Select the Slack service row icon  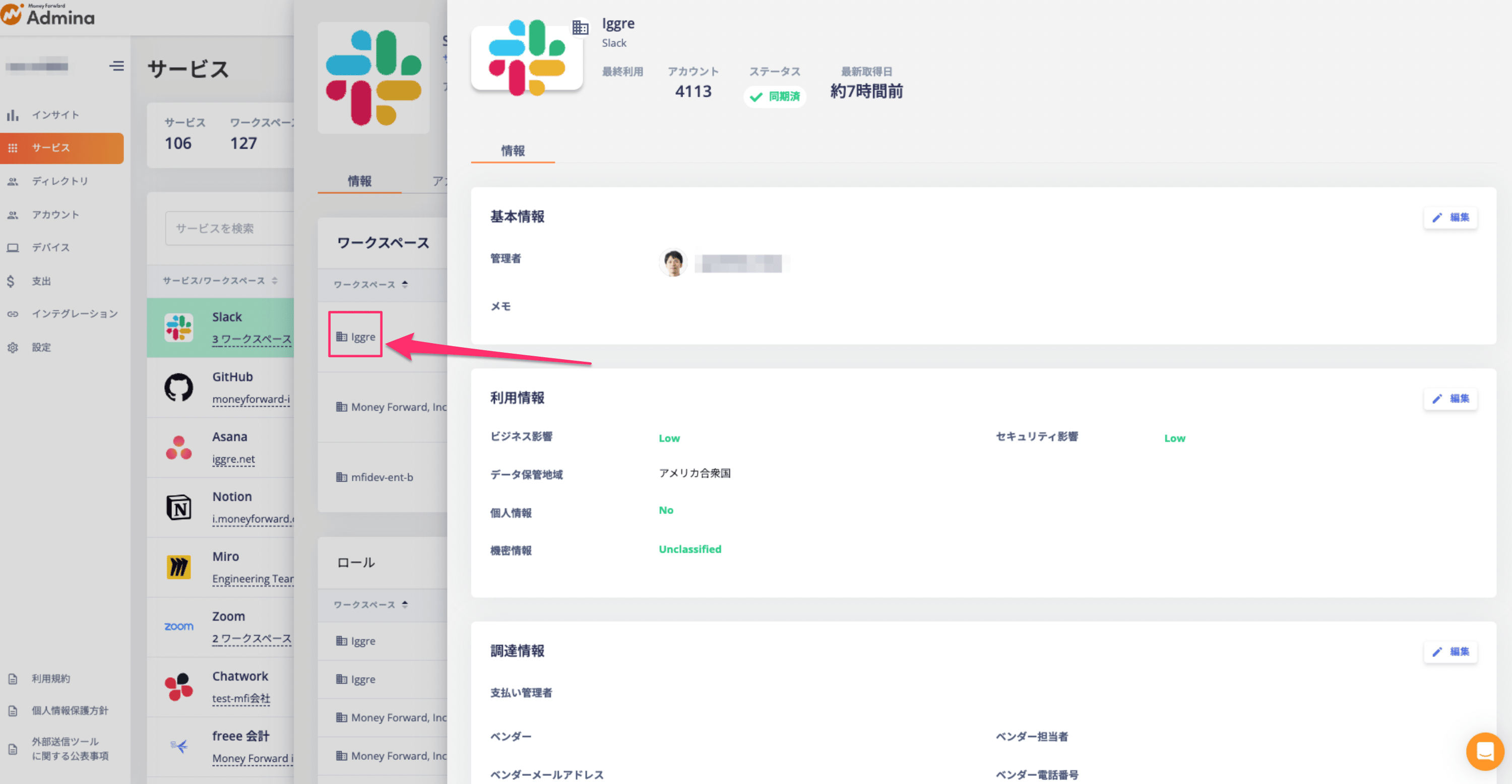pyautogui.click(x=179, y=328)
